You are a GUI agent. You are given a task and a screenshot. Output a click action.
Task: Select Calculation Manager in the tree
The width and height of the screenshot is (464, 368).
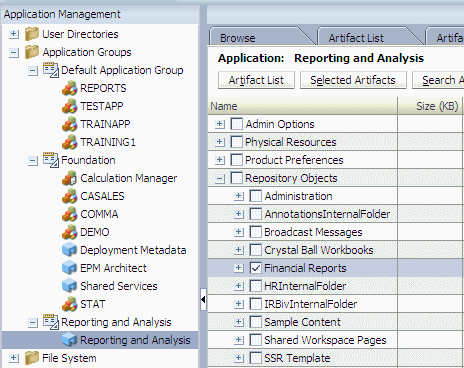tap(129, 178)
